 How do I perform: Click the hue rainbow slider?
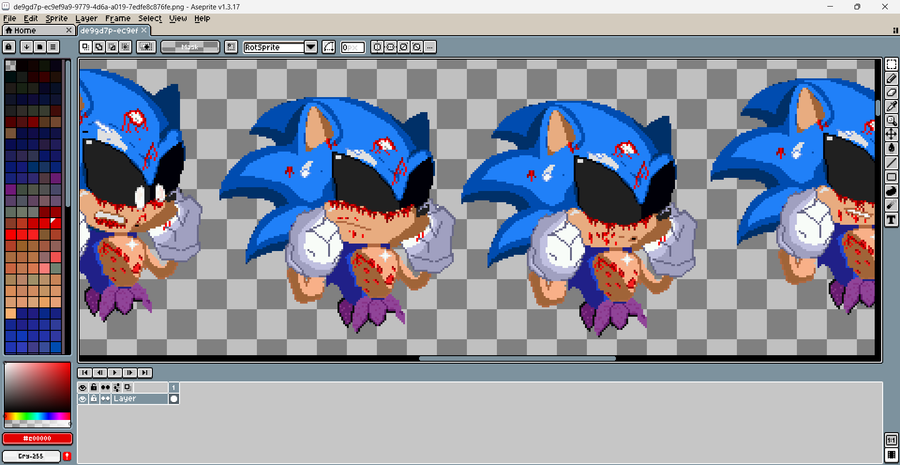point(37,416)
